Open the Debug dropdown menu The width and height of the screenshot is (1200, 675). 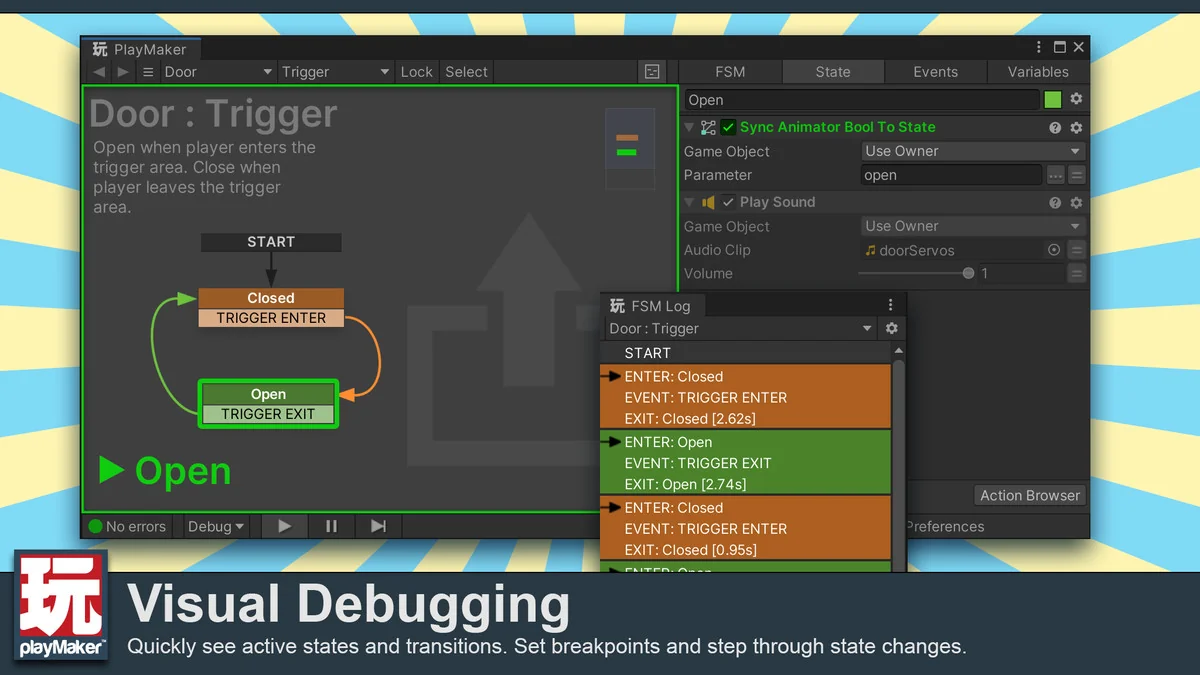click(x=215, y=526)
